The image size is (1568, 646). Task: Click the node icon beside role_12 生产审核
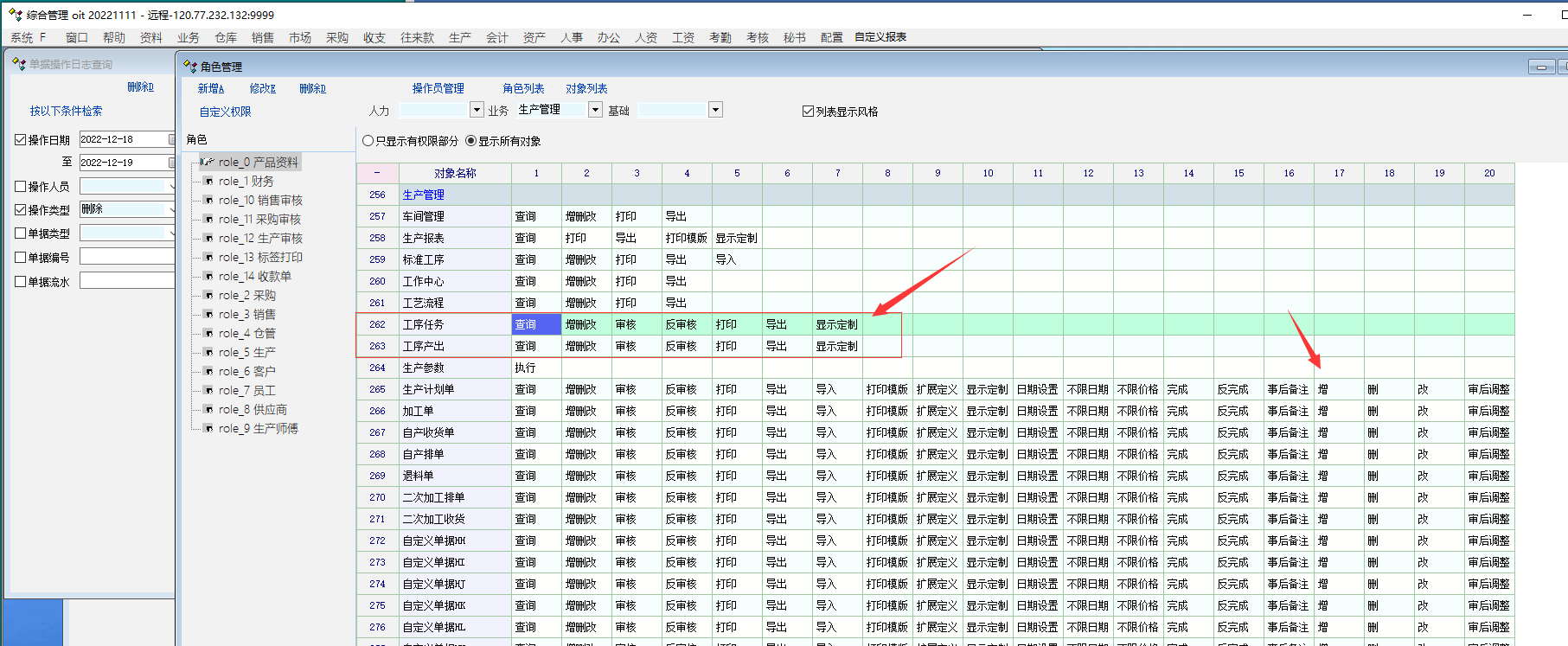click(208, 239)
